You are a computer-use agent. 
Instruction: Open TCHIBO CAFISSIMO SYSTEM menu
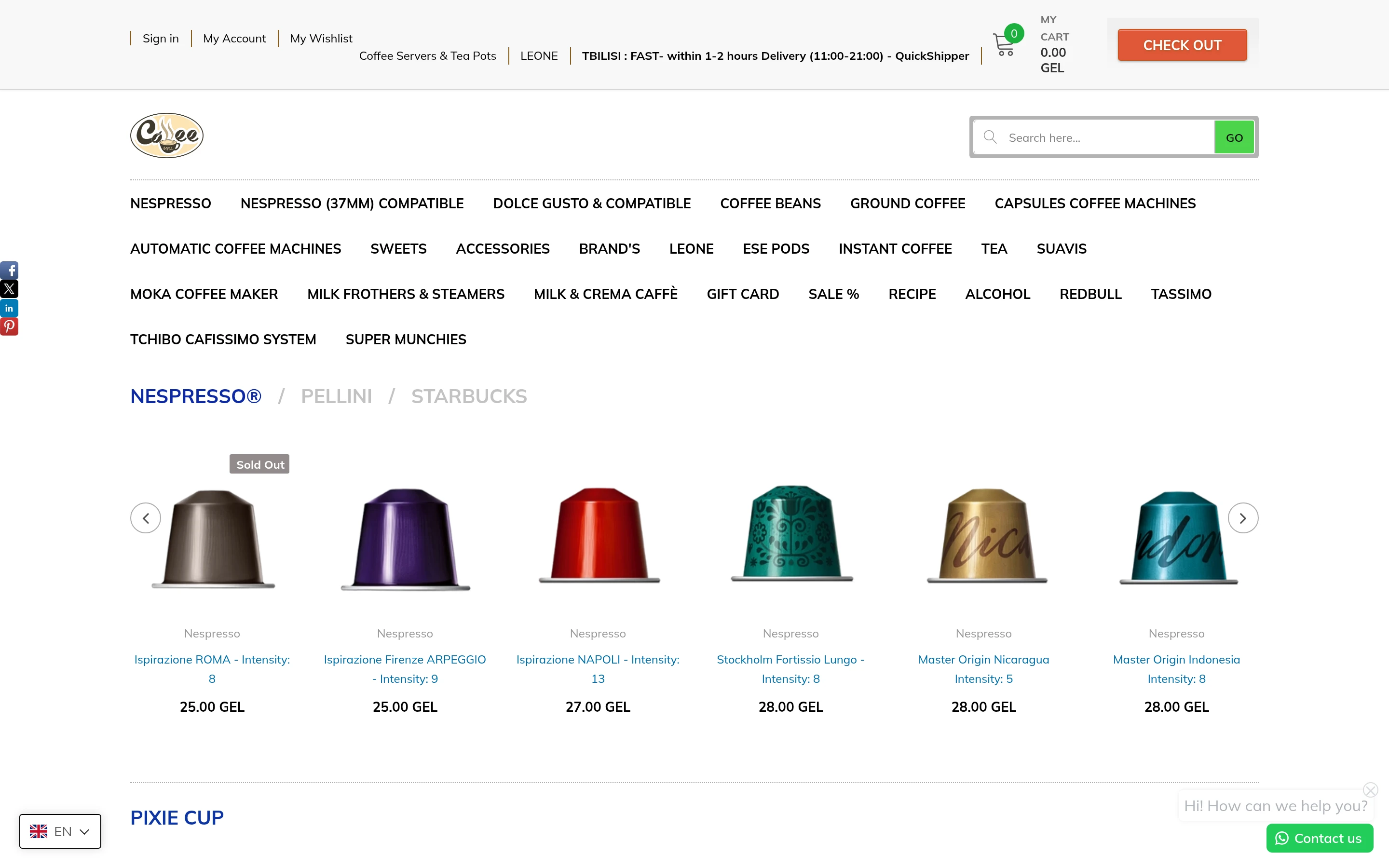tap(223, 339)
